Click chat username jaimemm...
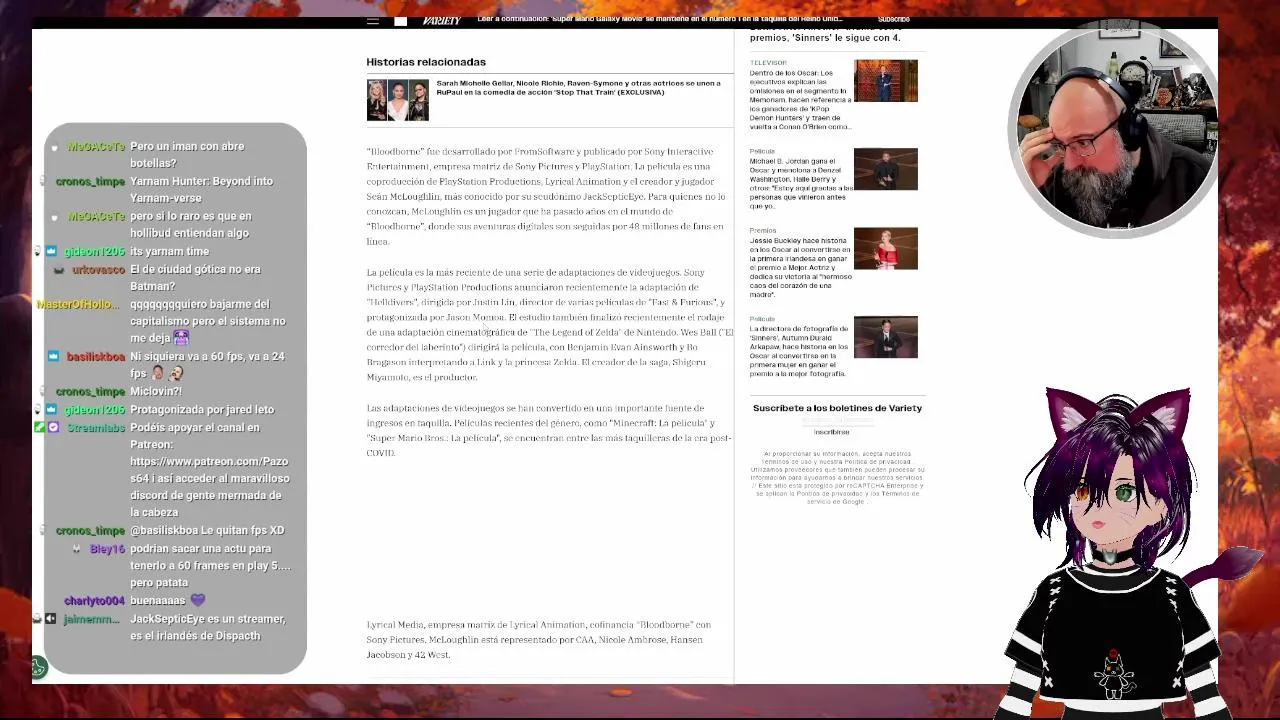This screenshot has width=1280, height=720. [x=91, y=619]
